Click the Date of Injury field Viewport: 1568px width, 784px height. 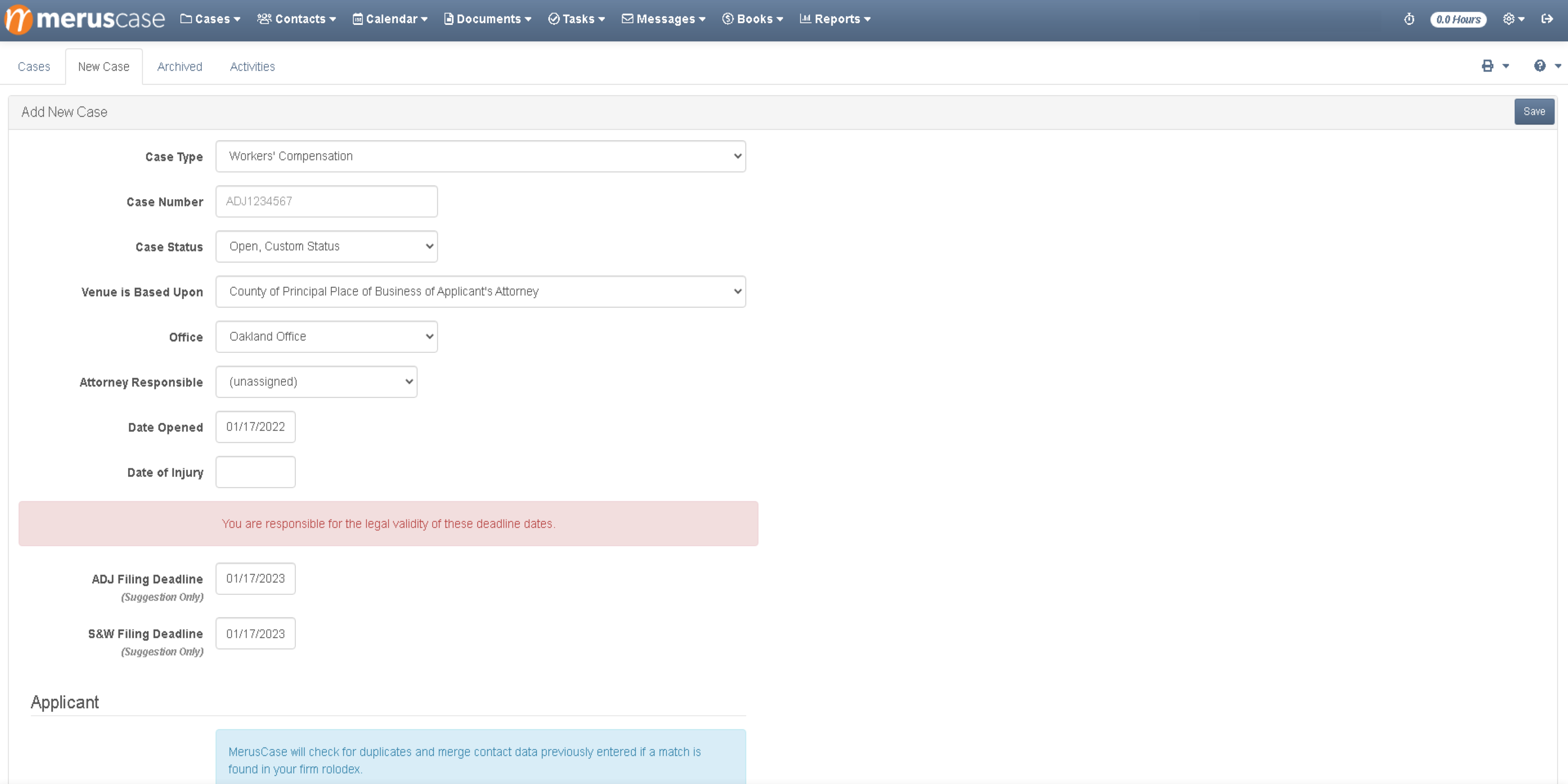pyautogui.click(x=255, y=472)
